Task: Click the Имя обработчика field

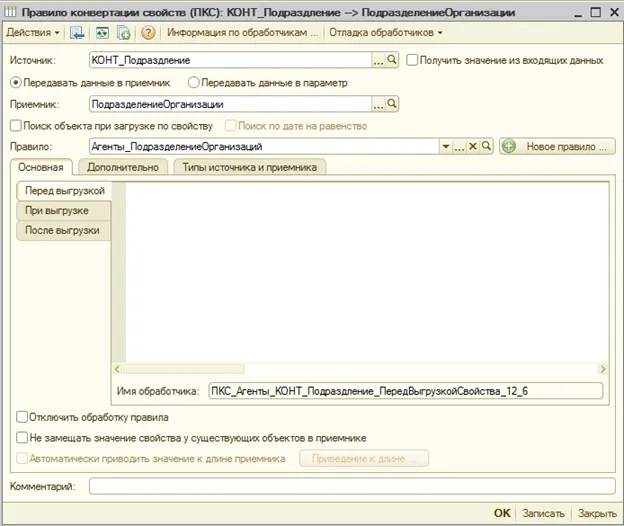Action: [406, 391]
